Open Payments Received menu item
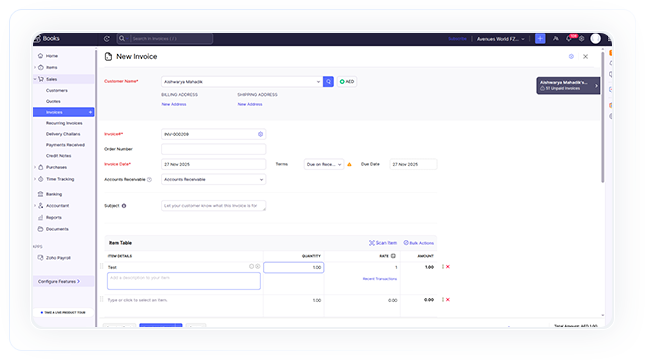645x360 pixels. [65, 145]
